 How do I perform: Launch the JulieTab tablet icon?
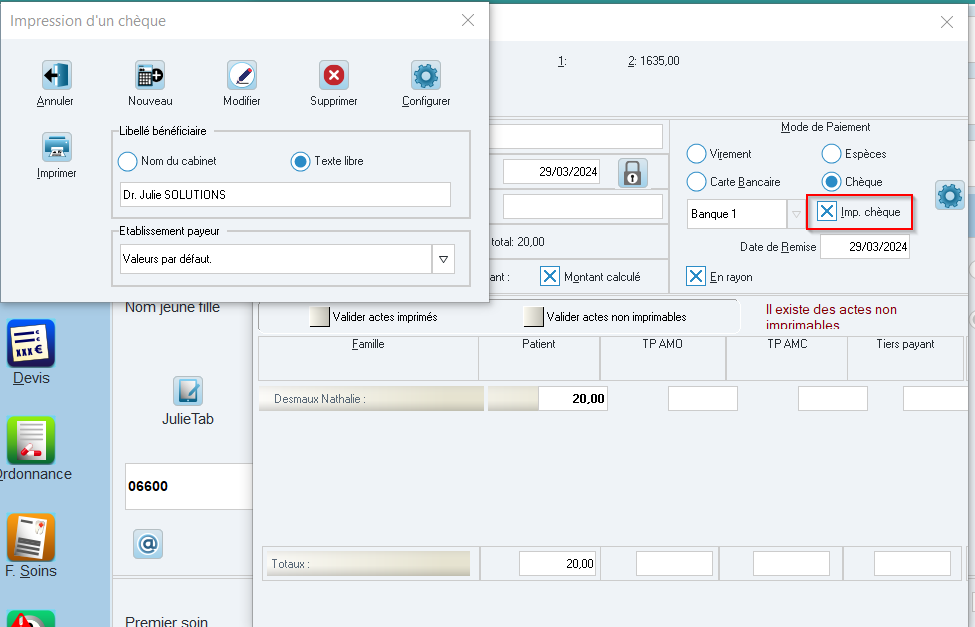coord(188,391)
